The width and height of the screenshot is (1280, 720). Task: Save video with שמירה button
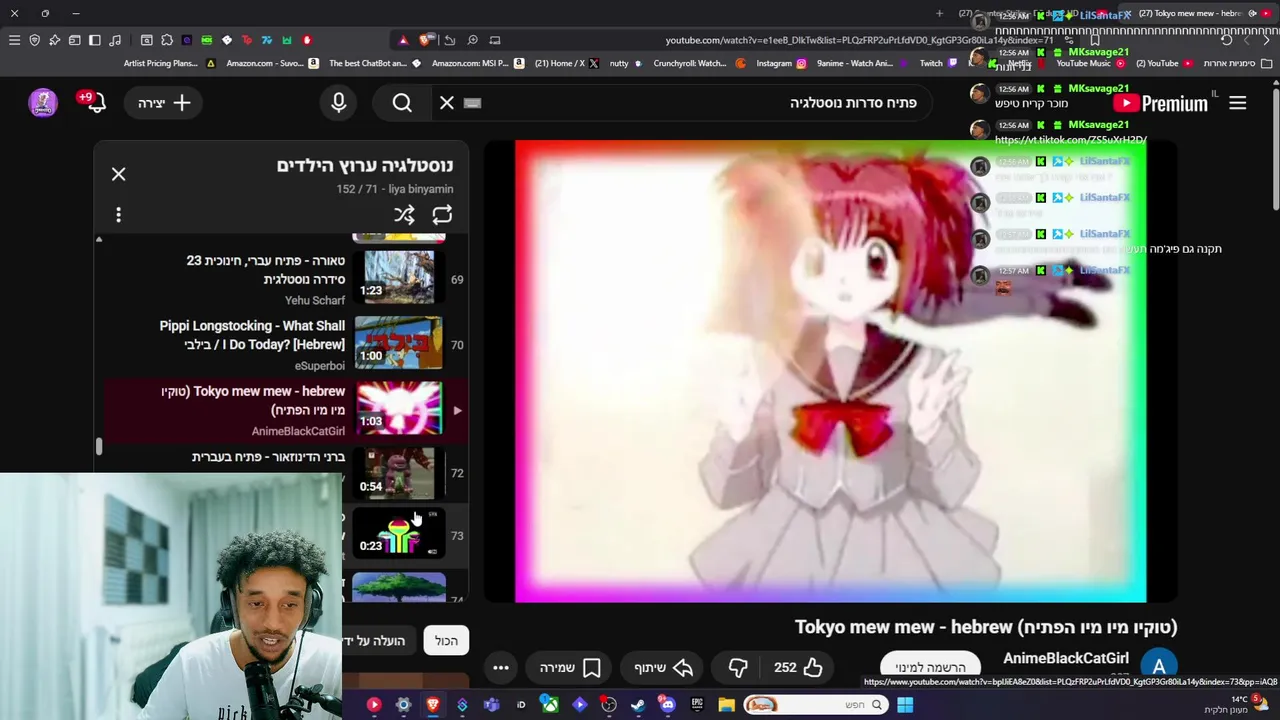click(570, 667)
